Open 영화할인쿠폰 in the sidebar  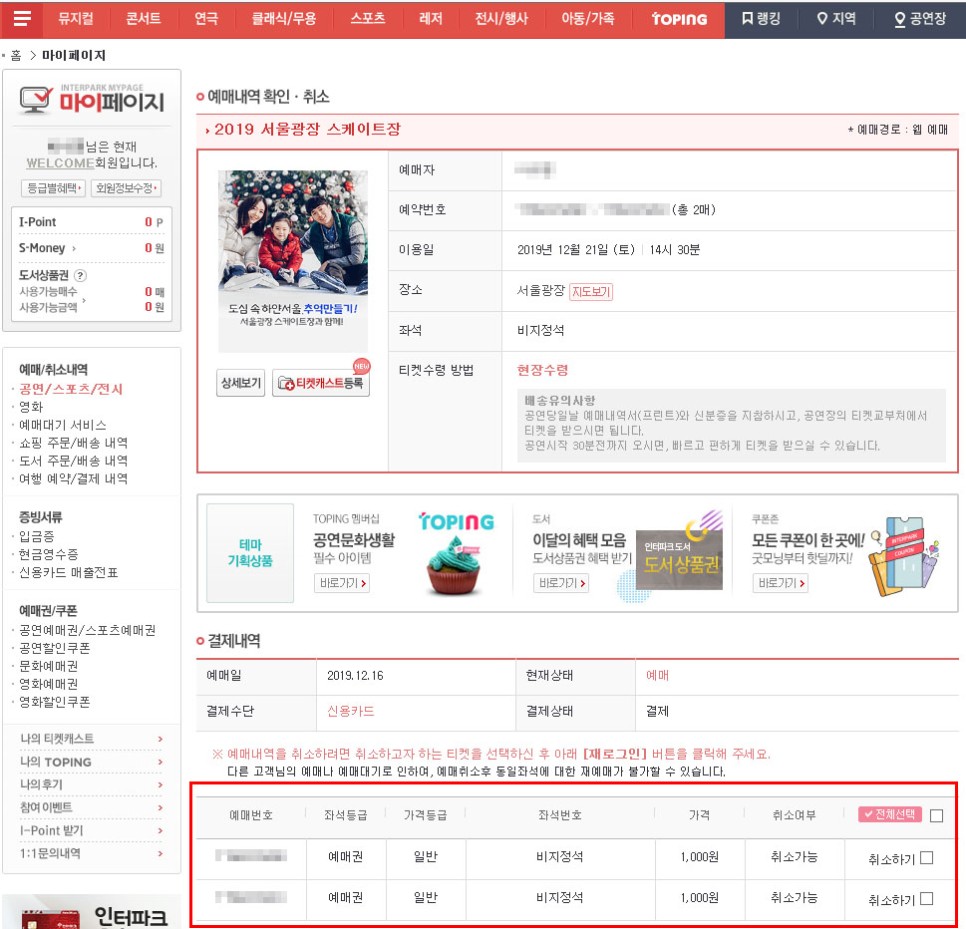[x=54, y=701]
